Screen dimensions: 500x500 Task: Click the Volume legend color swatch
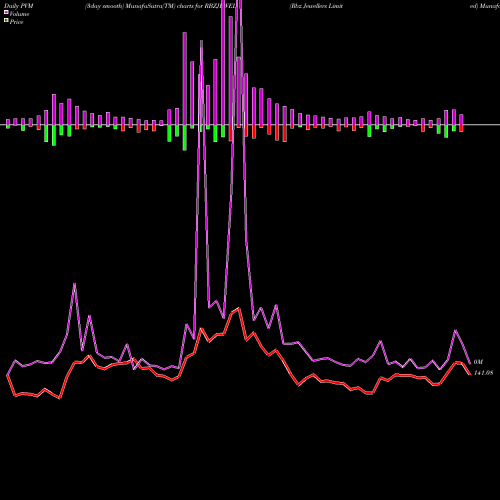pyautogui.click(x=6, y=13)
